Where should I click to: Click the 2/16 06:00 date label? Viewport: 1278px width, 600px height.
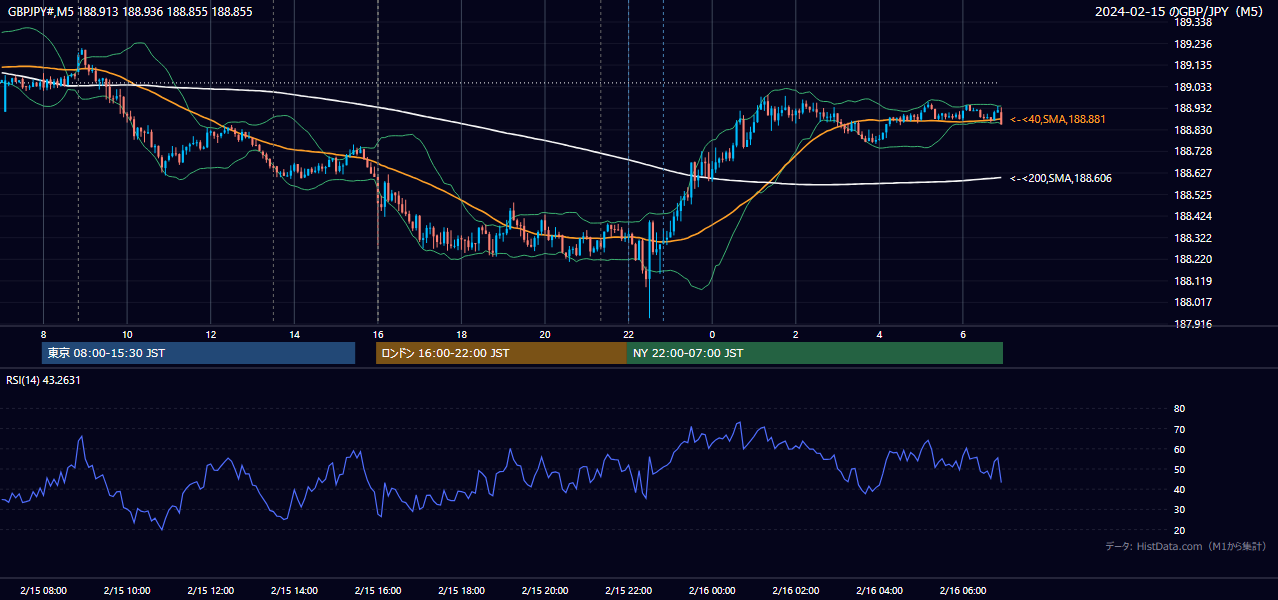coord(962,590)
